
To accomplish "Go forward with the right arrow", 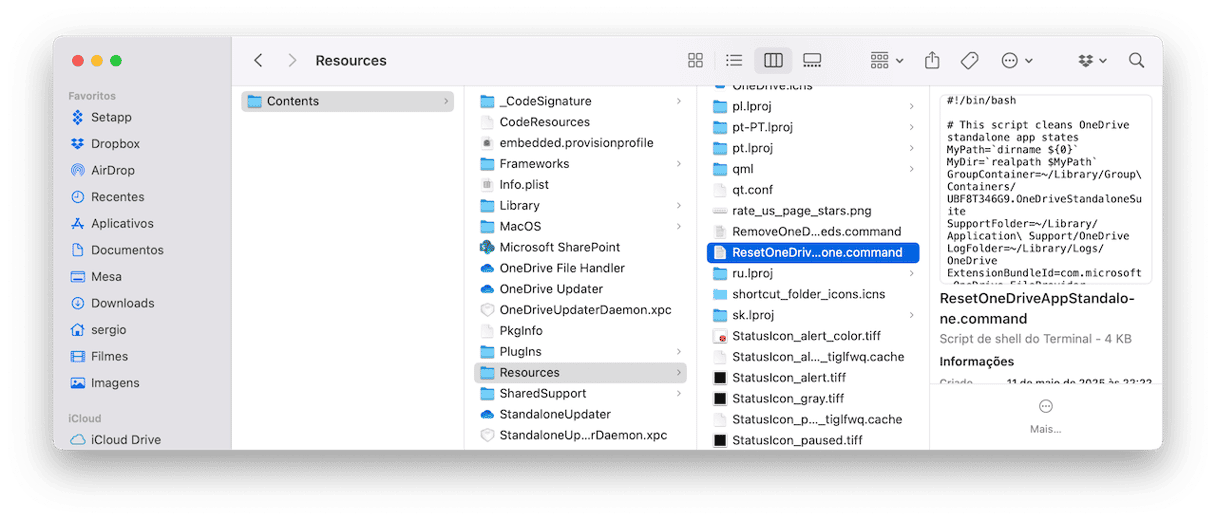I will [x=292, y=60].
